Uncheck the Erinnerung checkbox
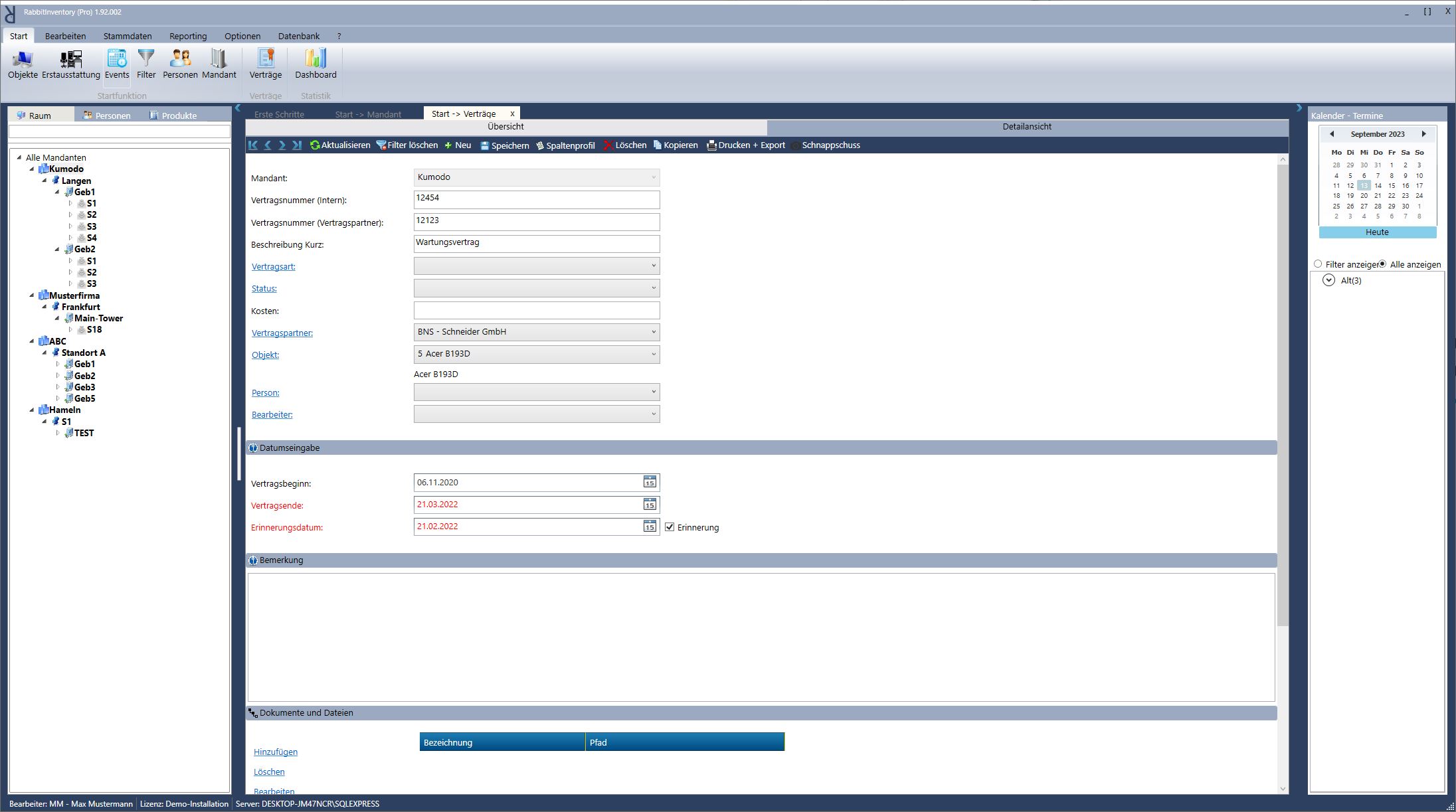This screenshot has width=1456, height=812. pyautogui.click(x=670, y=527)
